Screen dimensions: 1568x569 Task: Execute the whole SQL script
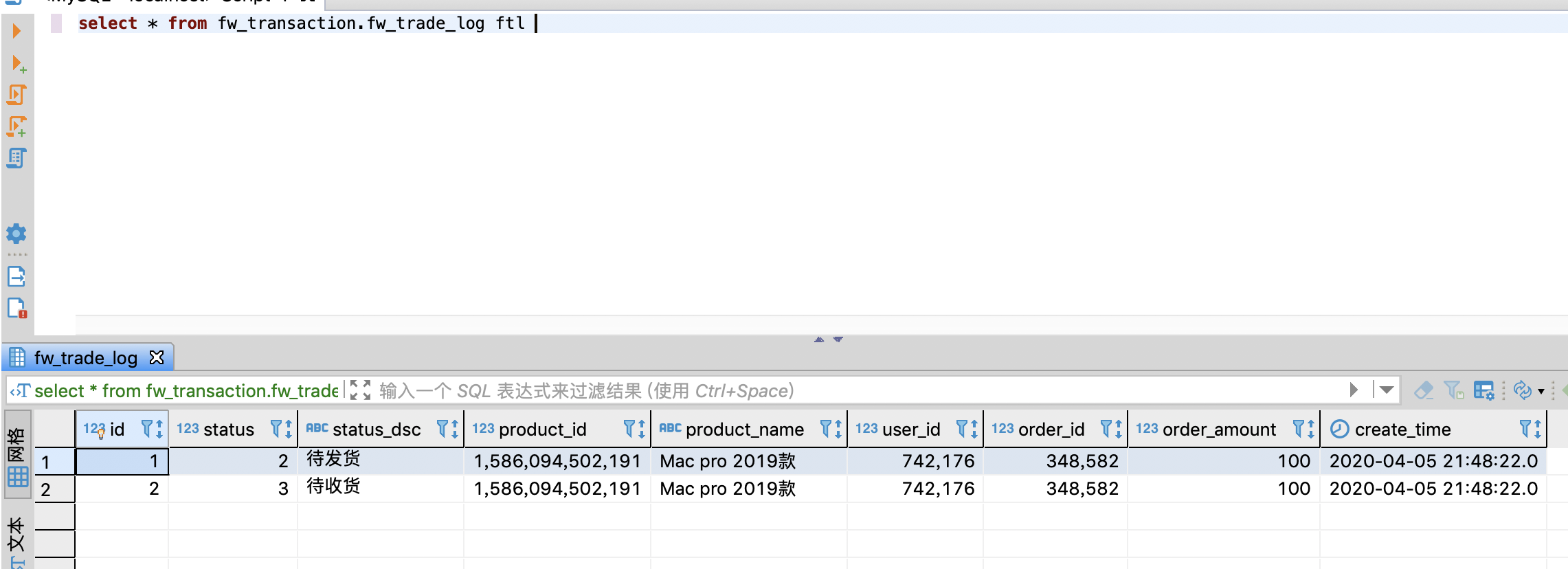16,95
